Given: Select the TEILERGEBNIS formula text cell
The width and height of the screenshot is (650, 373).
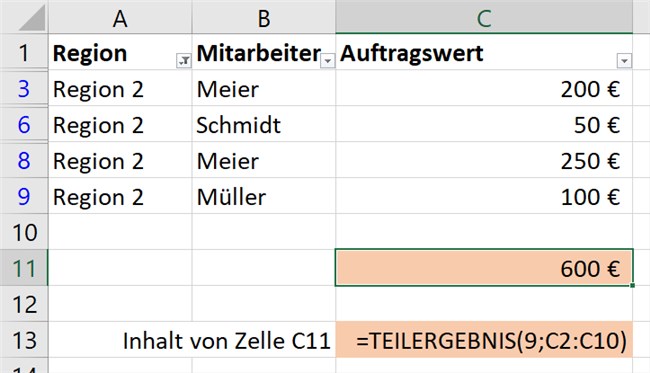Looking at the screenshot, I should 484,340.
